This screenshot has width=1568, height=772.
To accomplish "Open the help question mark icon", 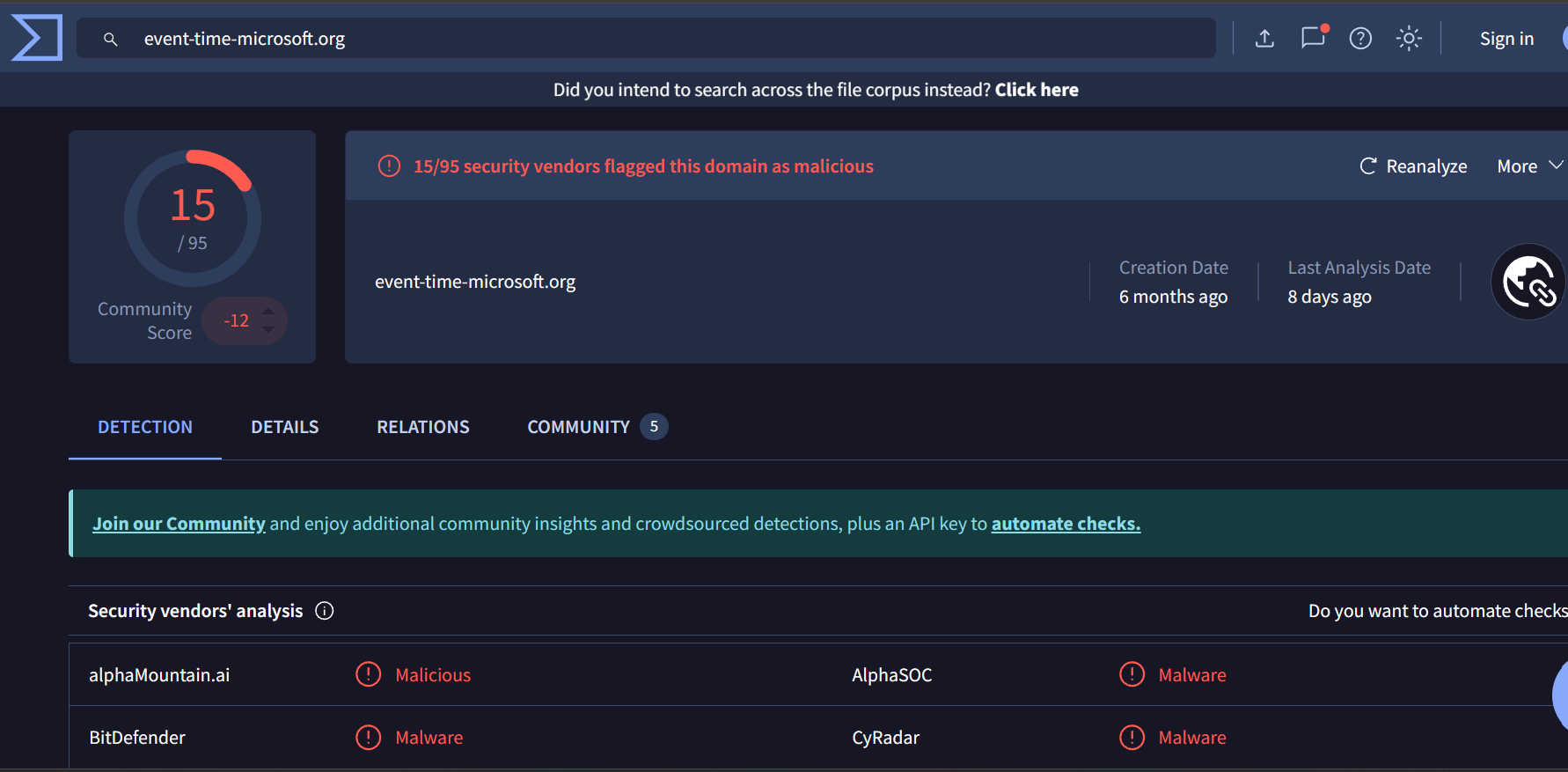I will pyautogui.click(x=1360, y=39).
